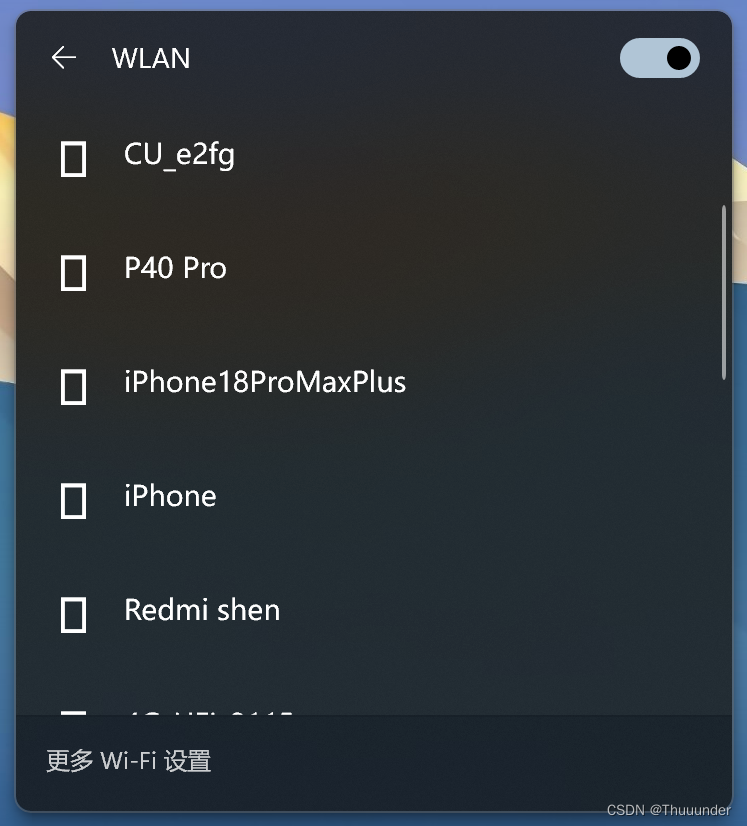
Task: Click the icon of the partially hidden bottom network
Action: [x=73, y=713]
